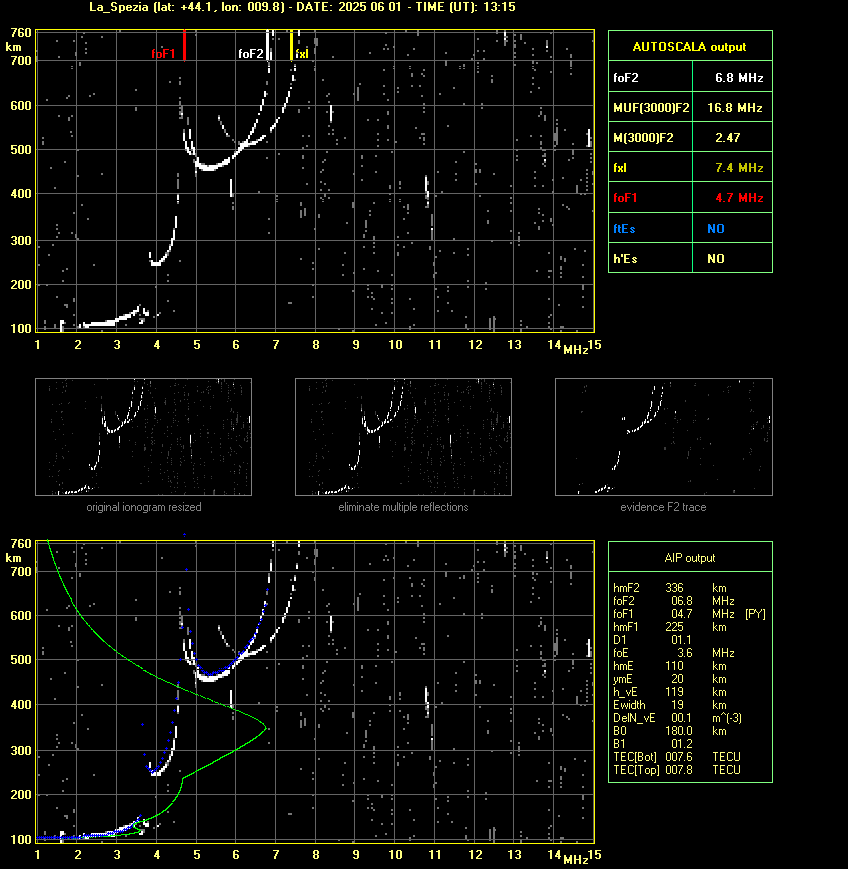848x869 pixels.
Task: Click the Ewidth 19 km row
Action: click(x=670, y=705)
